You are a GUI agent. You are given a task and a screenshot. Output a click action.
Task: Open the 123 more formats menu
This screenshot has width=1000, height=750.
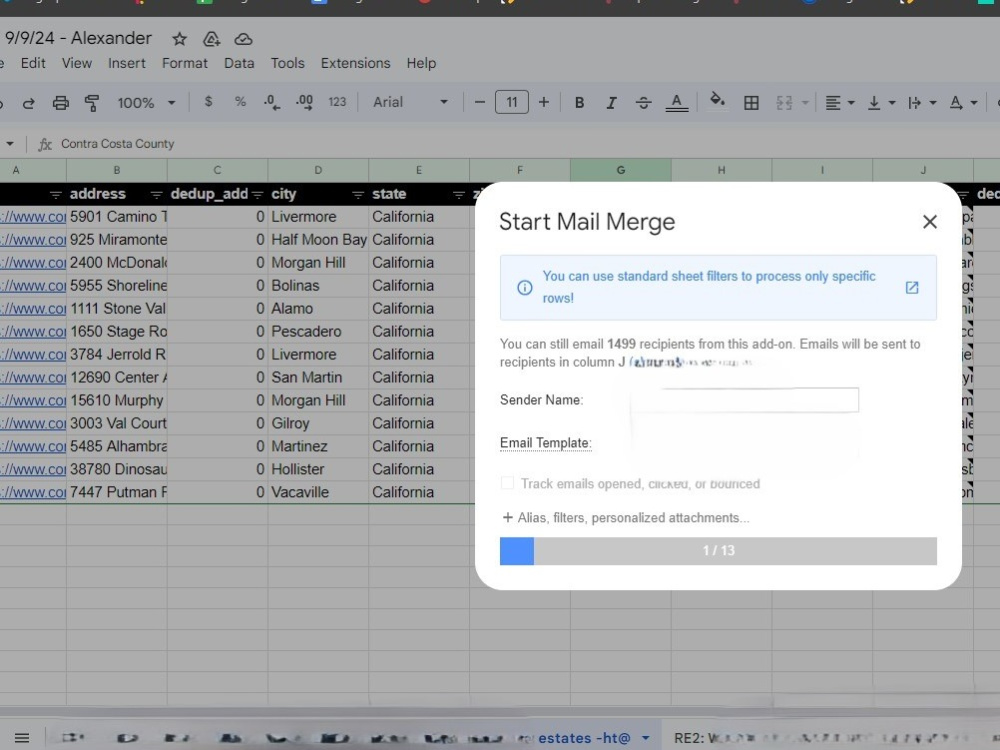pos(337,102)
